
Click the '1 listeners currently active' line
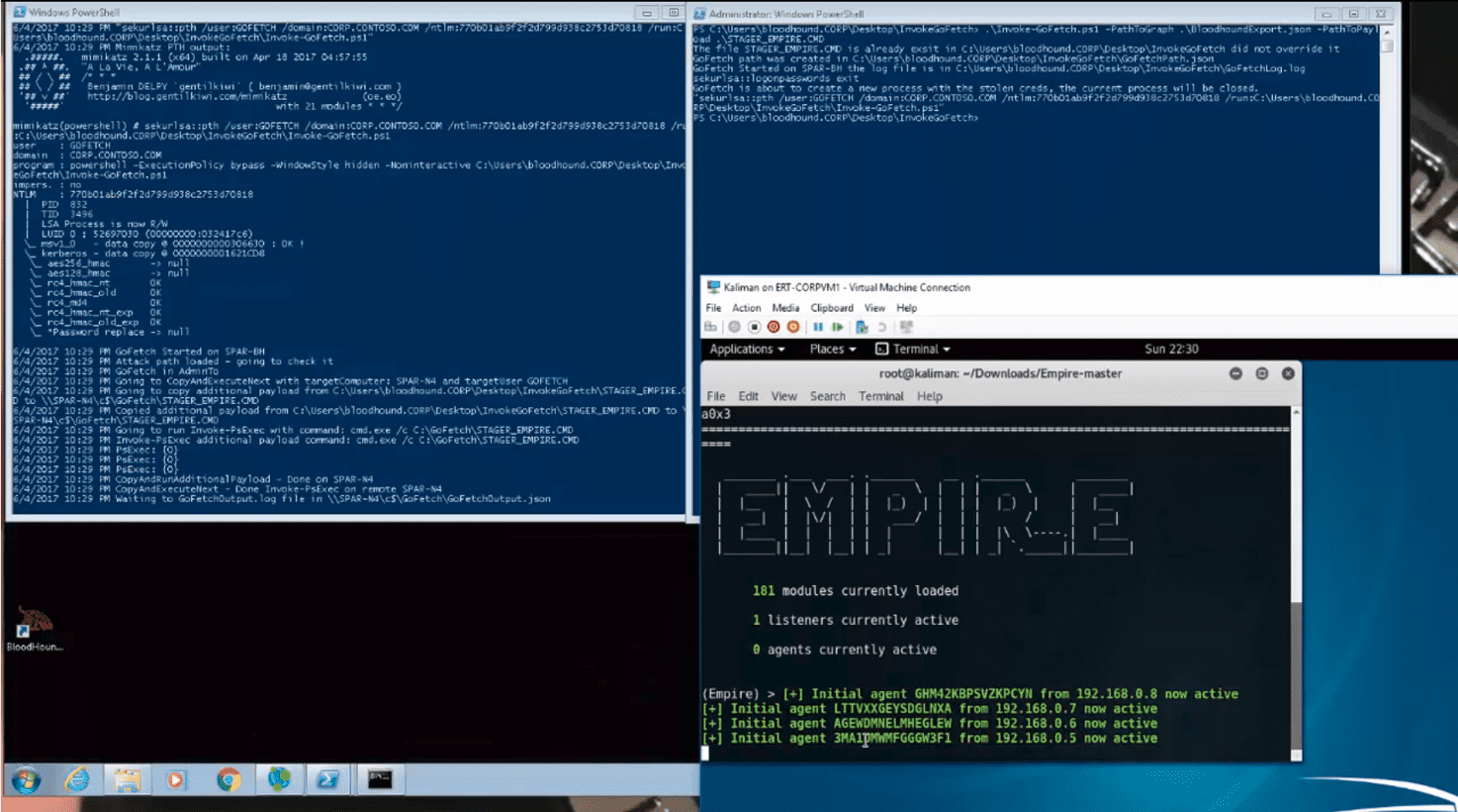coord(855,621)
